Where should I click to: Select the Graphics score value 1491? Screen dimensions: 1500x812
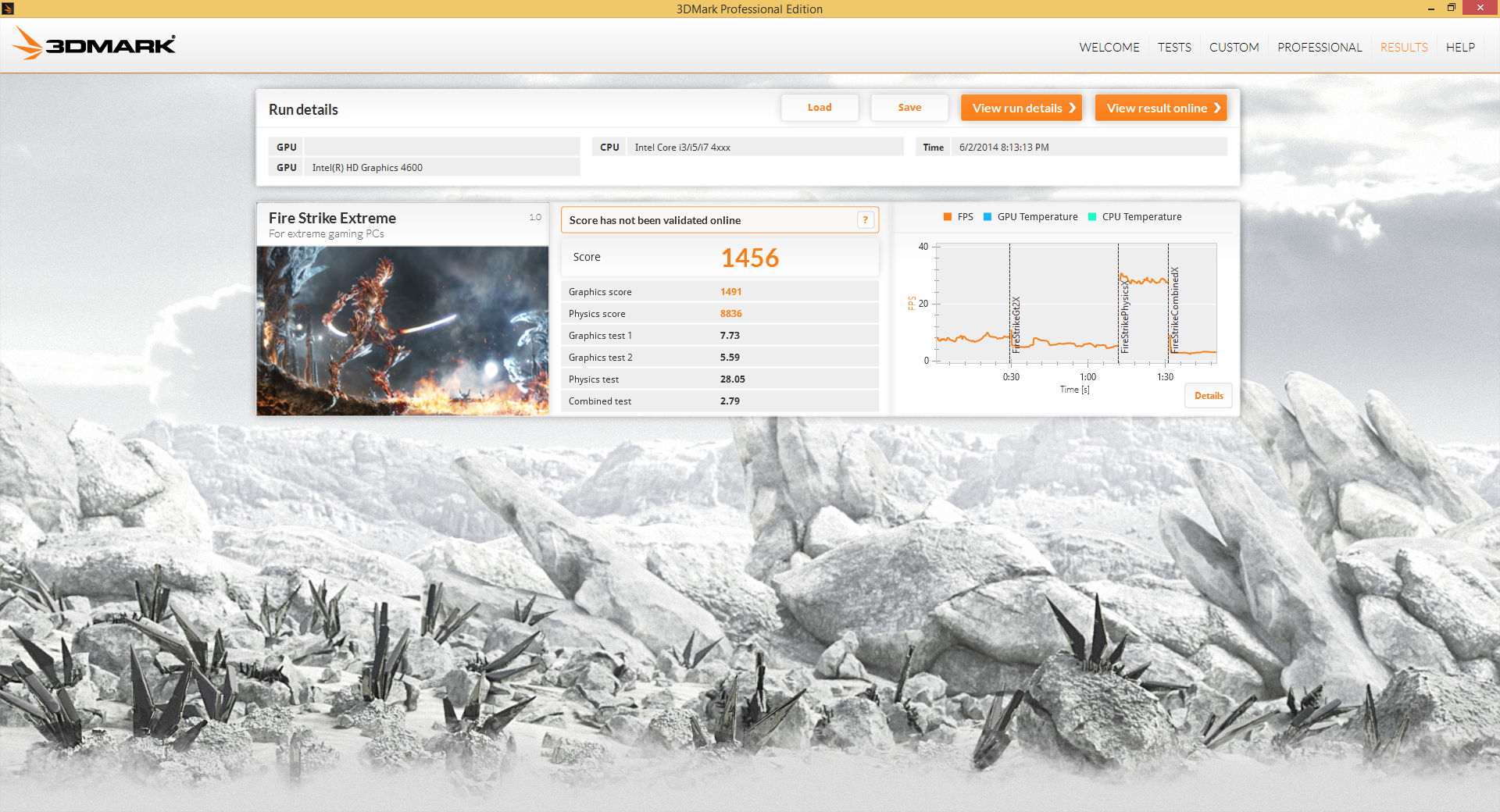click(730, 292)
